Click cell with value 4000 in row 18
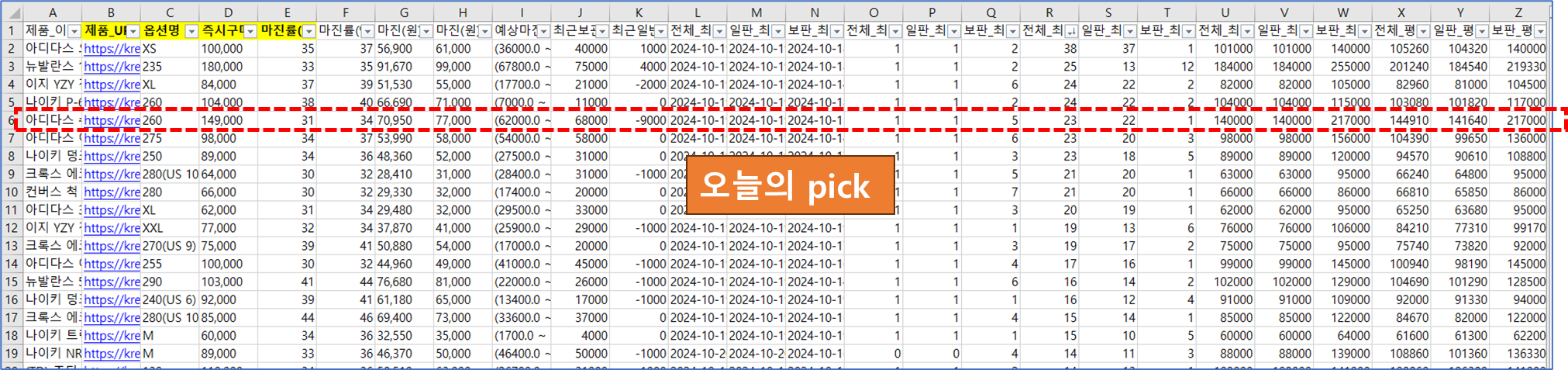 [x=580, y=336]
